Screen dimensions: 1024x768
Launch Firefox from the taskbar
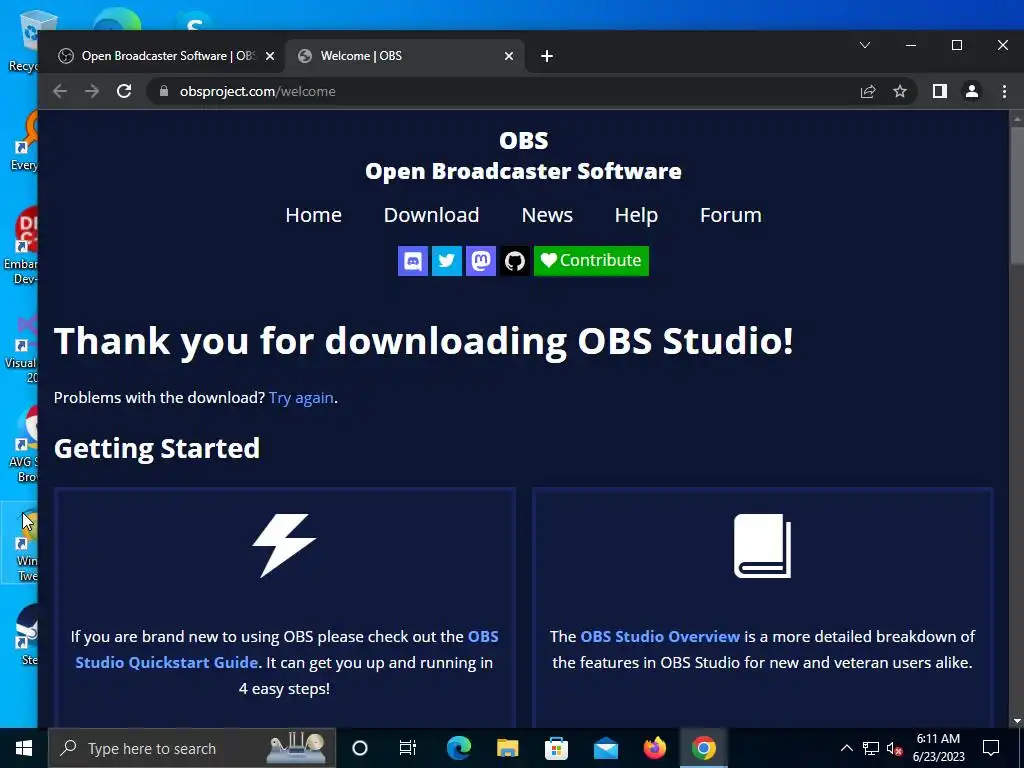654,748
